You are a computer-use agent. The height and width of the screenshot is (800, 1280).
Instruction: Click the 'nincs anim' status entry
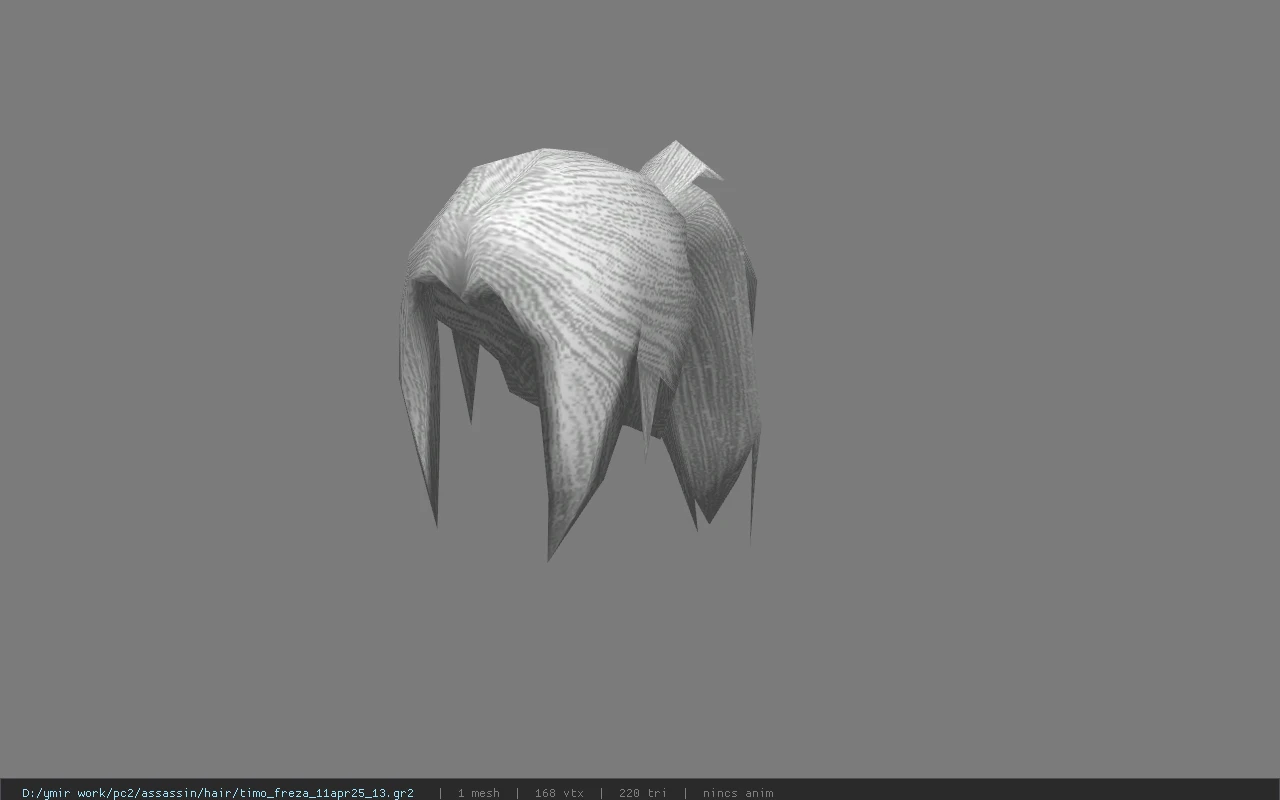pyautogui.click(x=738, y=793)
